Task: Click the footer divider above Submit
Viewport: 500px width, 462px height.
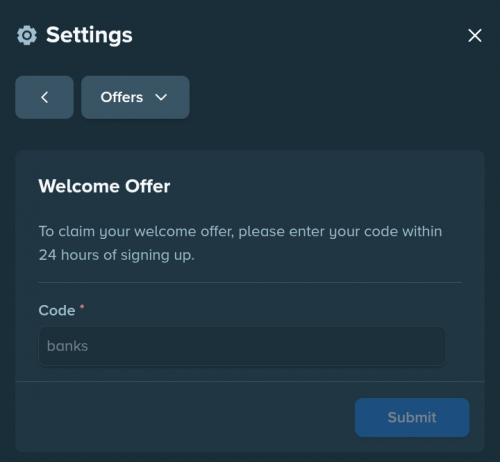Action: pos(250,381)
